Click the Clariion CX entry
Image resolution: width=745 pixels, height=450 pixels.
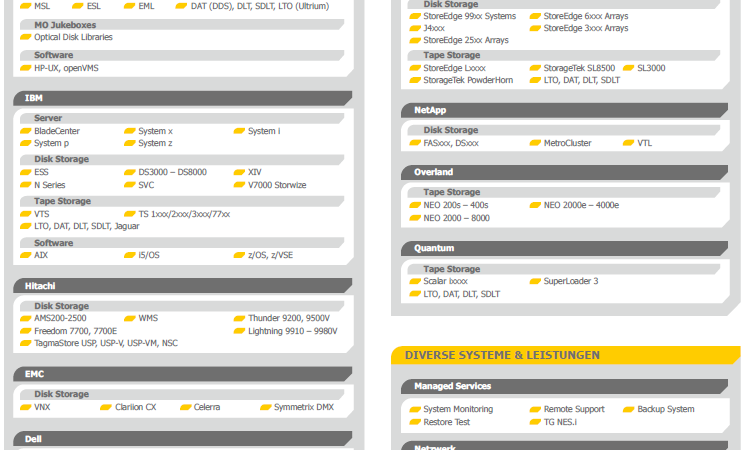click(135, 407)
